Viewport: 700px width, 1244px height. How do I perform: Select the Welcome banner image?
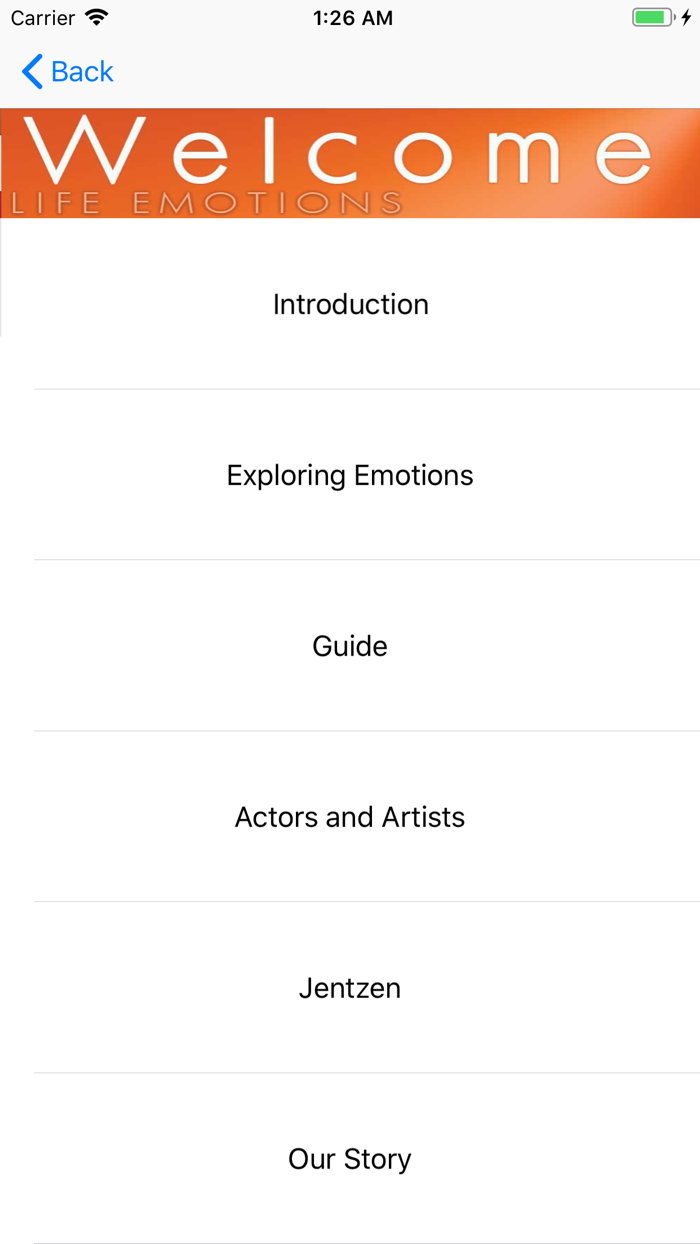pos(350,163)
